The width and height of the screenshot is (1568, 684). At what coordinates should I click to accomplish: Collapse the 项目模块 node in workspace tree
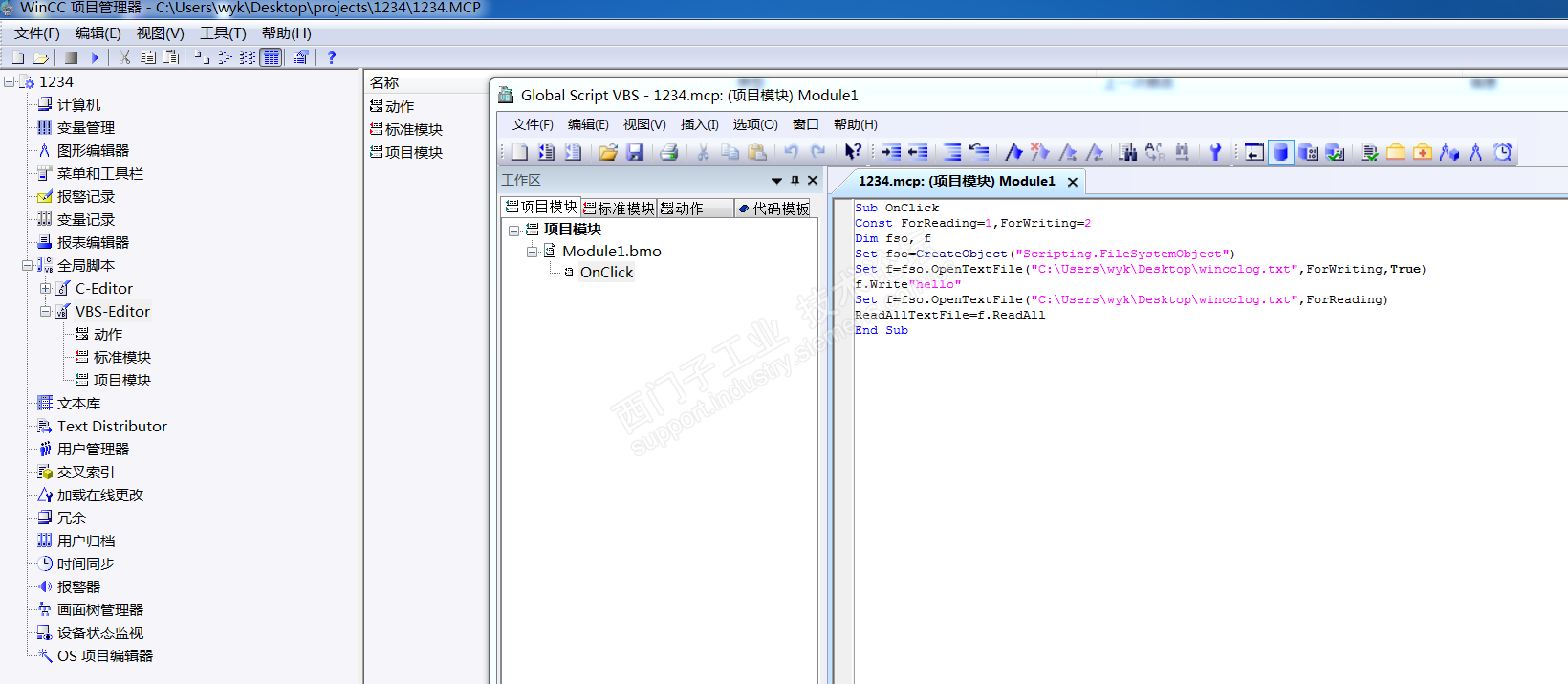[514, 231]
